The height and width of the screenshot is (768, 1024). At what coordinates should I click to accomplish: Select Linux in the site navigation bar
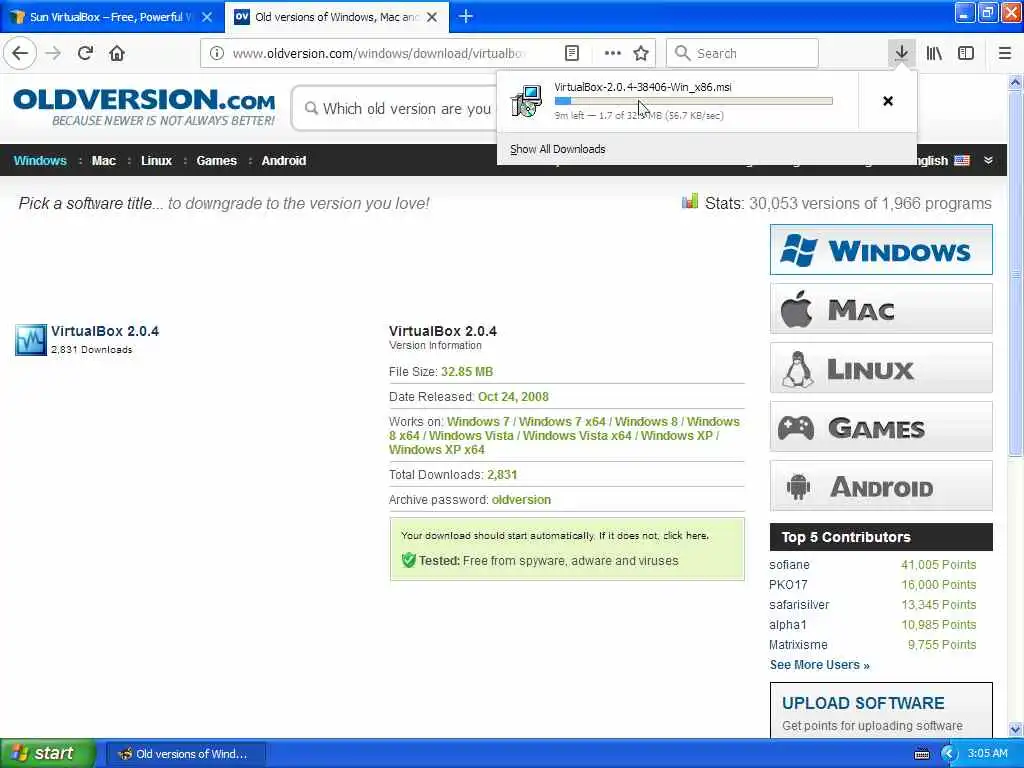(x=156, y=161)
